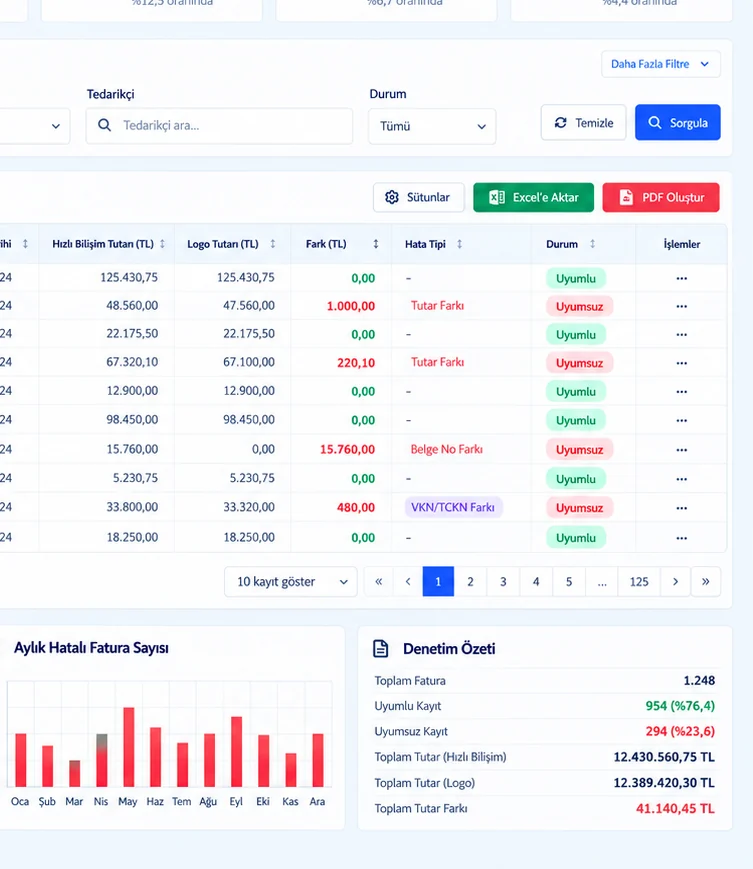The height and width of the screenshot is (869, 753).
Task: Click the VKN/TCKN Farkı error tag
Action: pyautogui.click(x=453, y=507)
